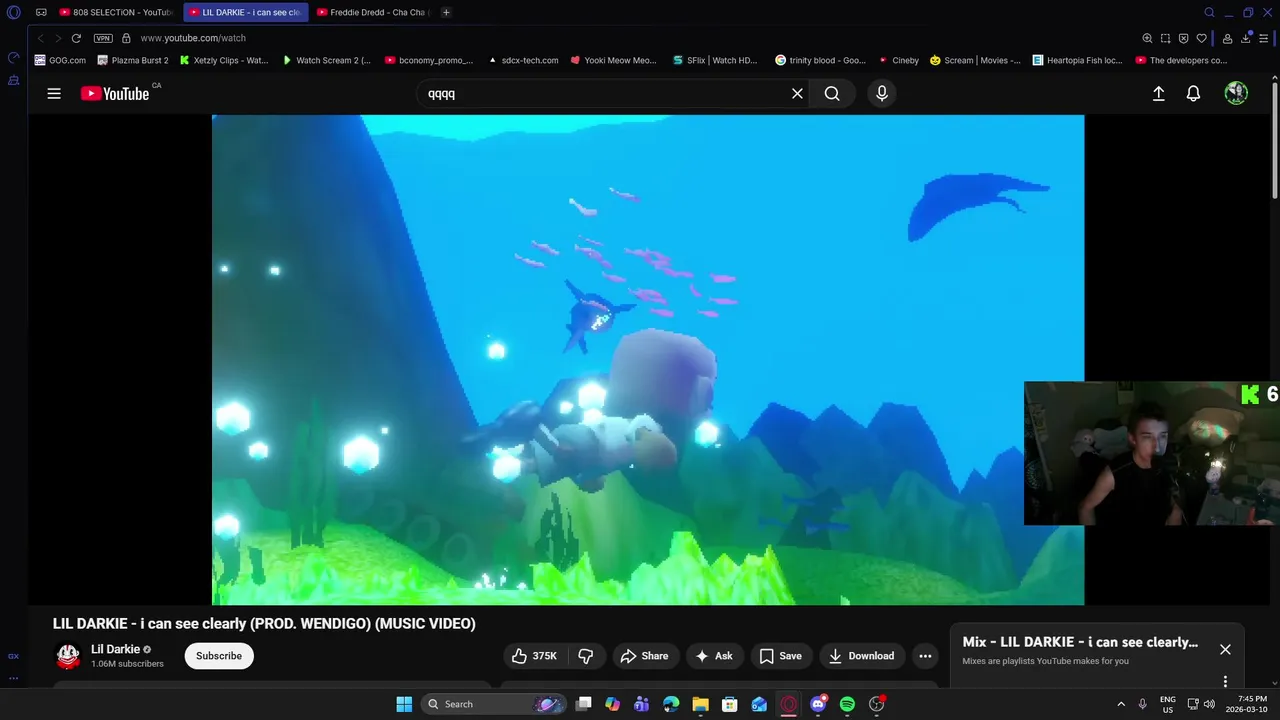Image resolution: width=1280 pixels, height=720 pixels.
Task: Go back to the previous page
Action: coord(41,38)
